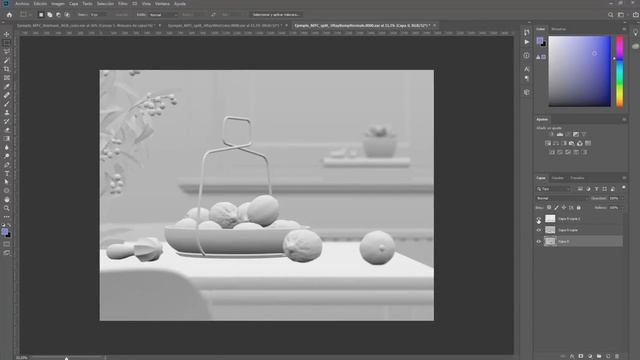Open the Archivo menu
This screenshot has width=640, height=360.
[x=22, y=4]
